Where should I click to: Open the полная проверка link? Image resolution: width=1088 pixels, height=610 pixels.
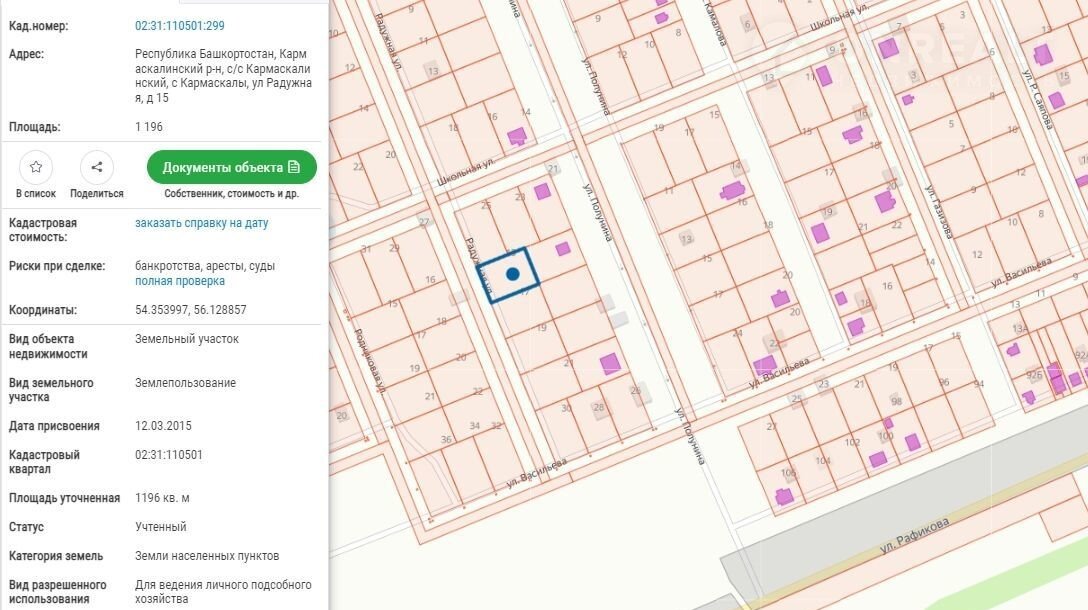click(180, 281)
